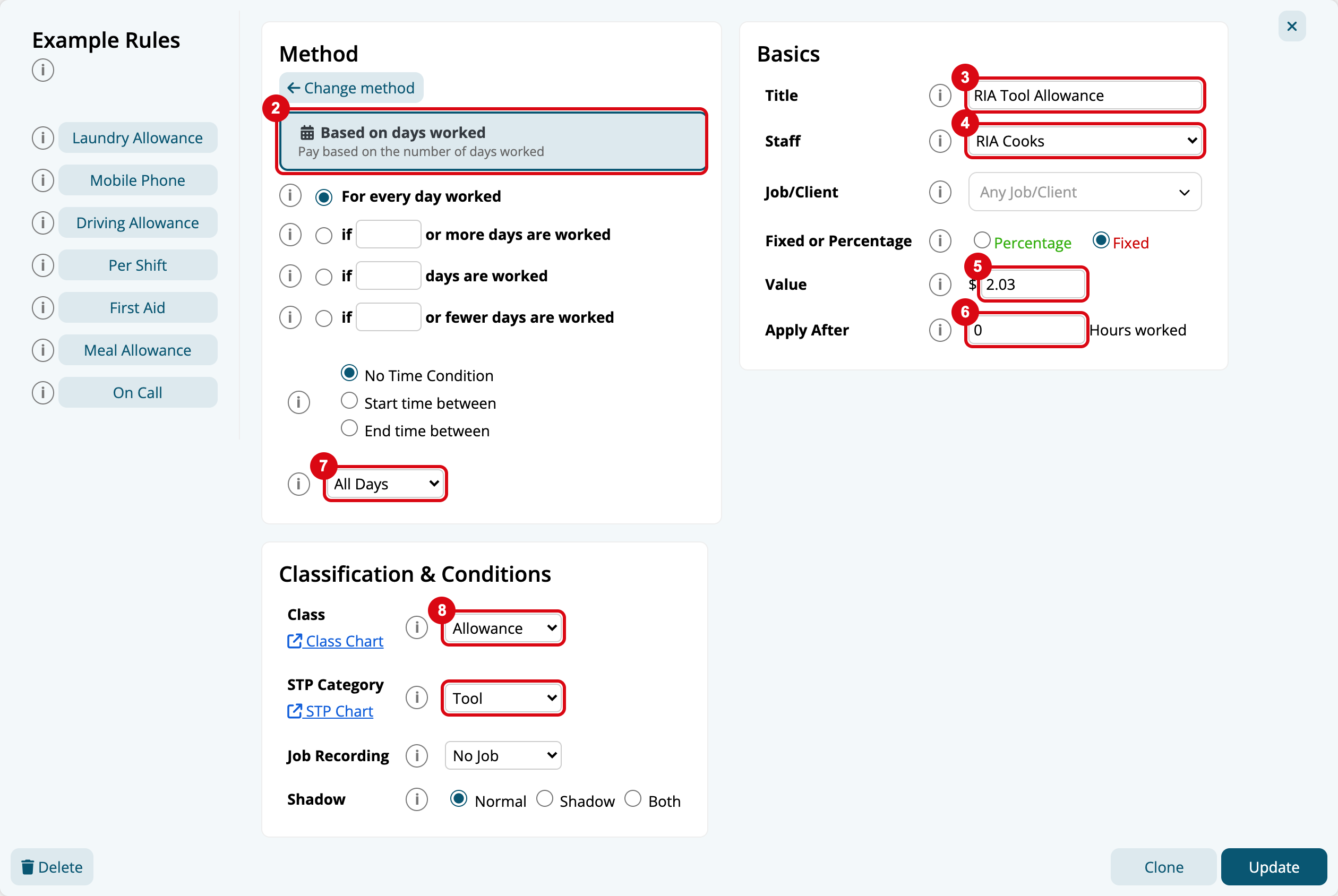Click info icon for the Title field
The height and width of the screenshot is (896, 1338).
click(940, 96)
